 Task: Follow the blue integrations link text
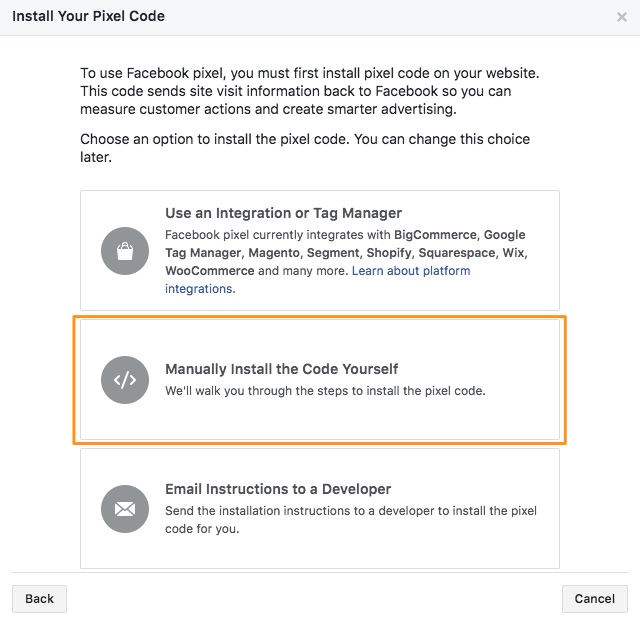tap(200, 289)
